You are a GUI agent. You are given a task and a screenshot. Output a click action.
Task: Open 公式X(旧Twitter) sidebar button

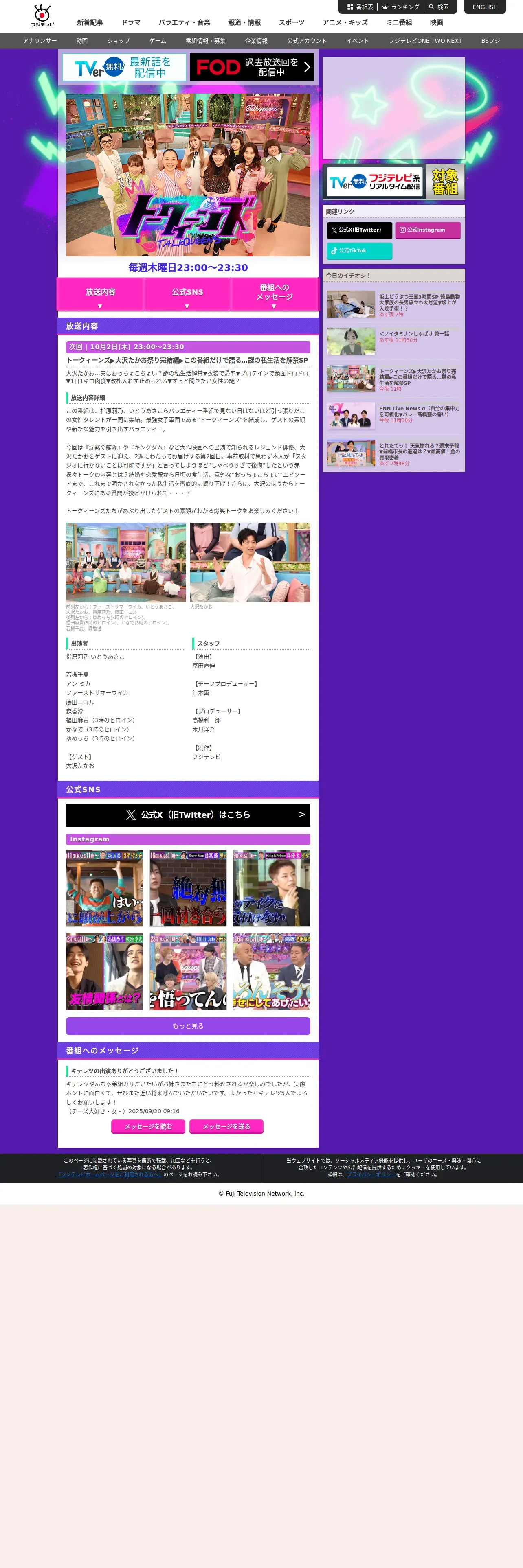tap(359, 230)
